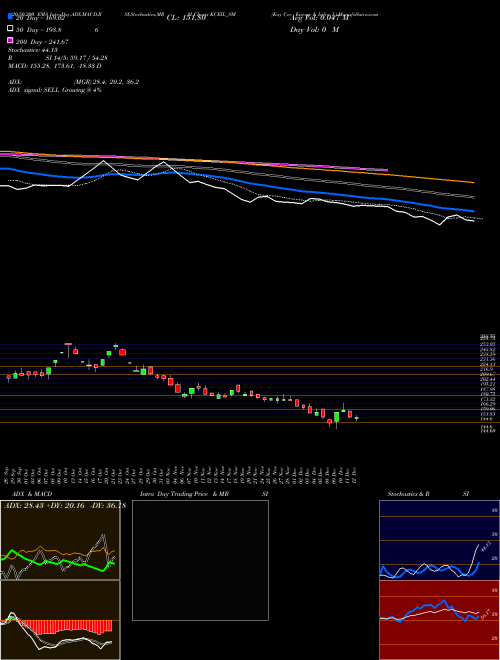Click the '(MGR) 28.4, 20.2, 36.2' ADX readout
Viewport: 500px width, 660px height.
pyautogui.click(x=106, y=82)
